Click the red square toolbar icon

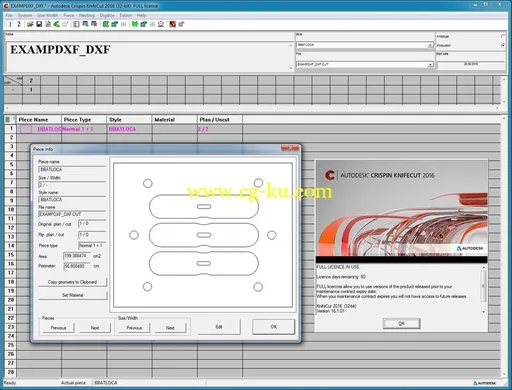point(172,24)
